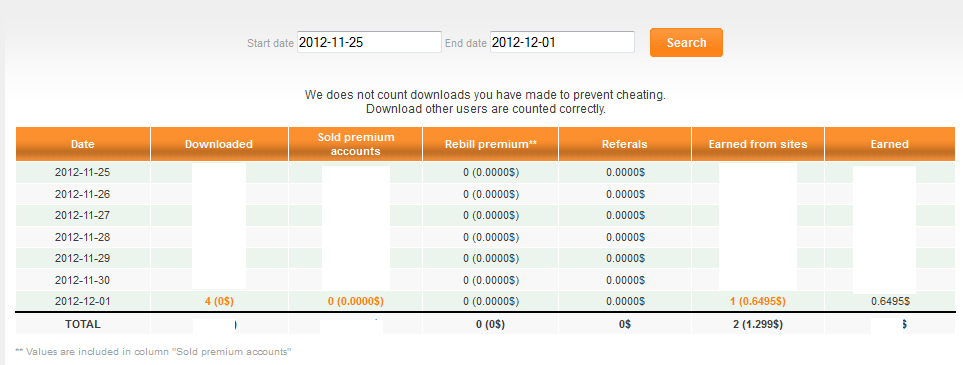Image resolution: width=963 pixels, height=365 pixels.
Task: Click the 1 (0.6495$) earned from sites value
Action: pos(758,302)
